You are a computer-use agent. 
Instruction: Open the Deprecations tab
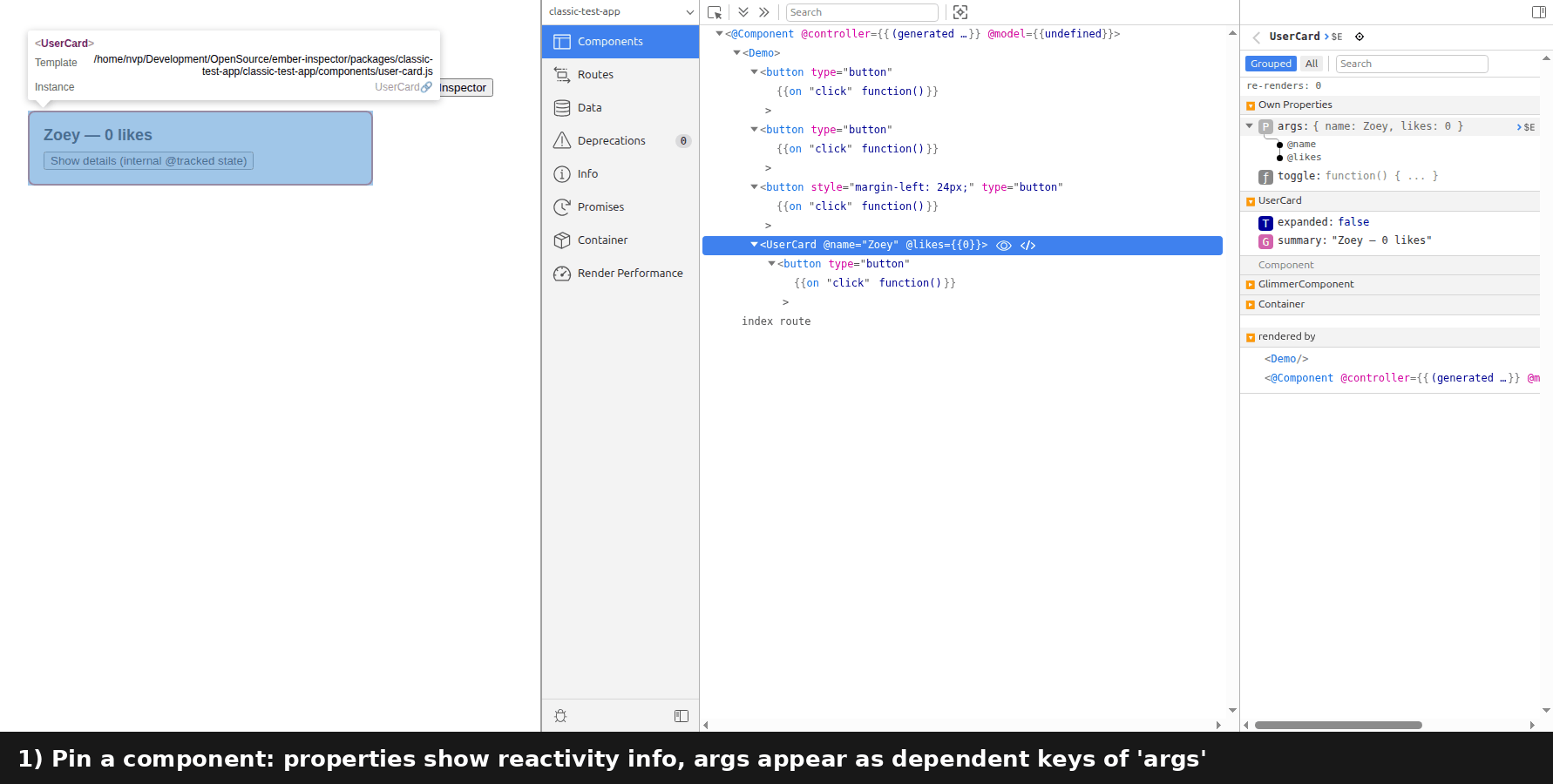(621, 141)
